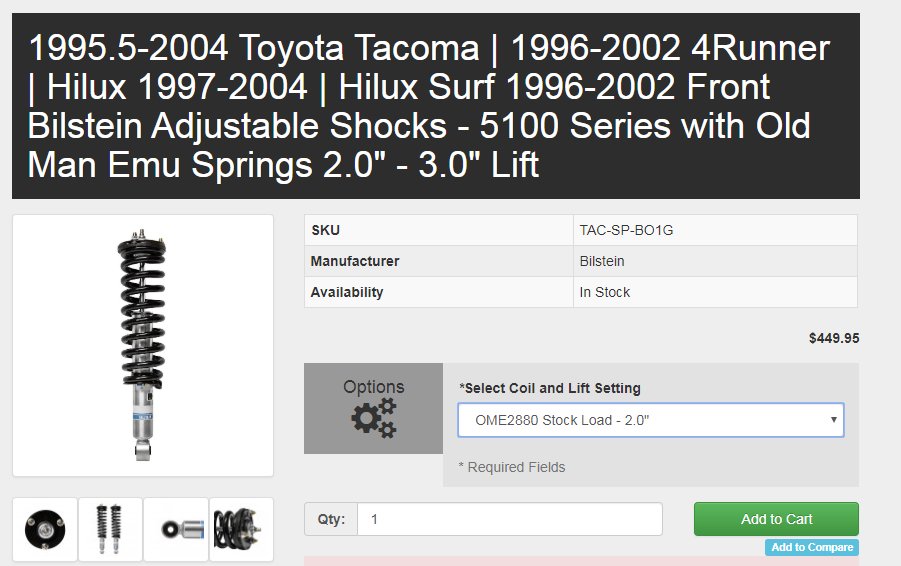Screen dimensions: 901x566
Task: Click the Add to Compare button
Action: [x=812, y=547]
